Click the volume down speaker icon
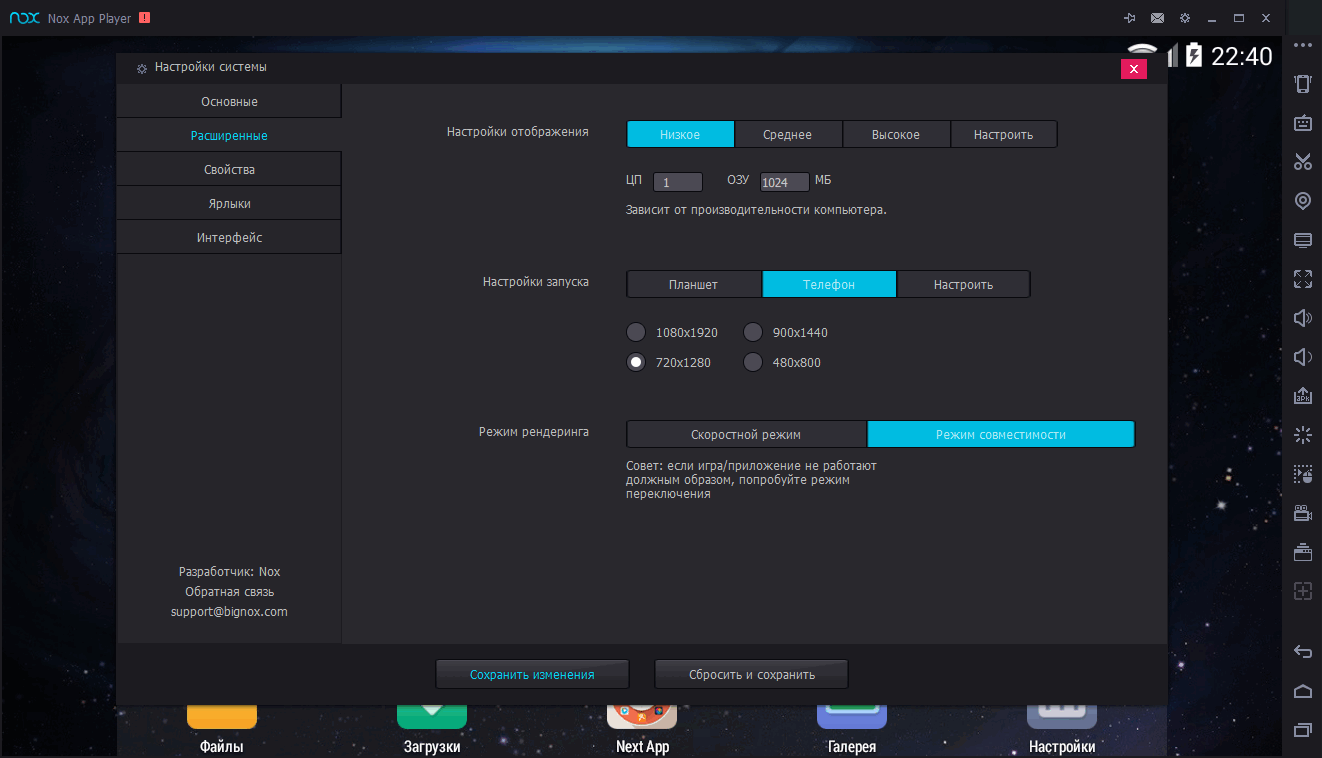Image resolution: width=1322 pixels, height=758 pixels. (1302, 357)
